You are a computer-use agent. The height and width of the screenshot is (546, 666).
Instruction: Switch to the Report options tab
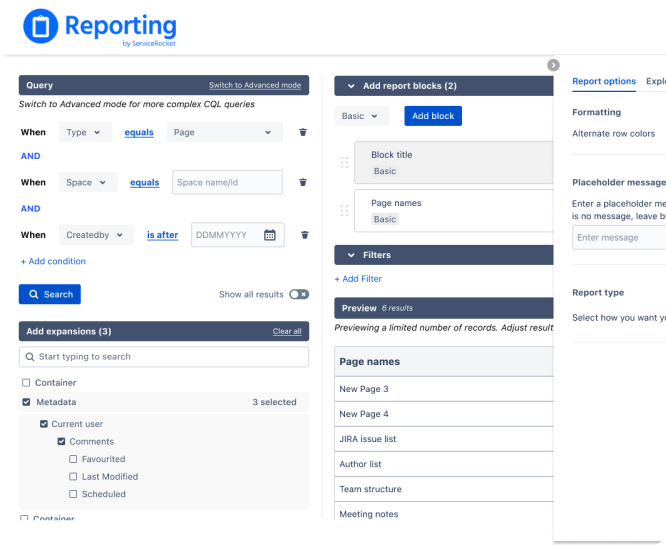tap(604, 81)
